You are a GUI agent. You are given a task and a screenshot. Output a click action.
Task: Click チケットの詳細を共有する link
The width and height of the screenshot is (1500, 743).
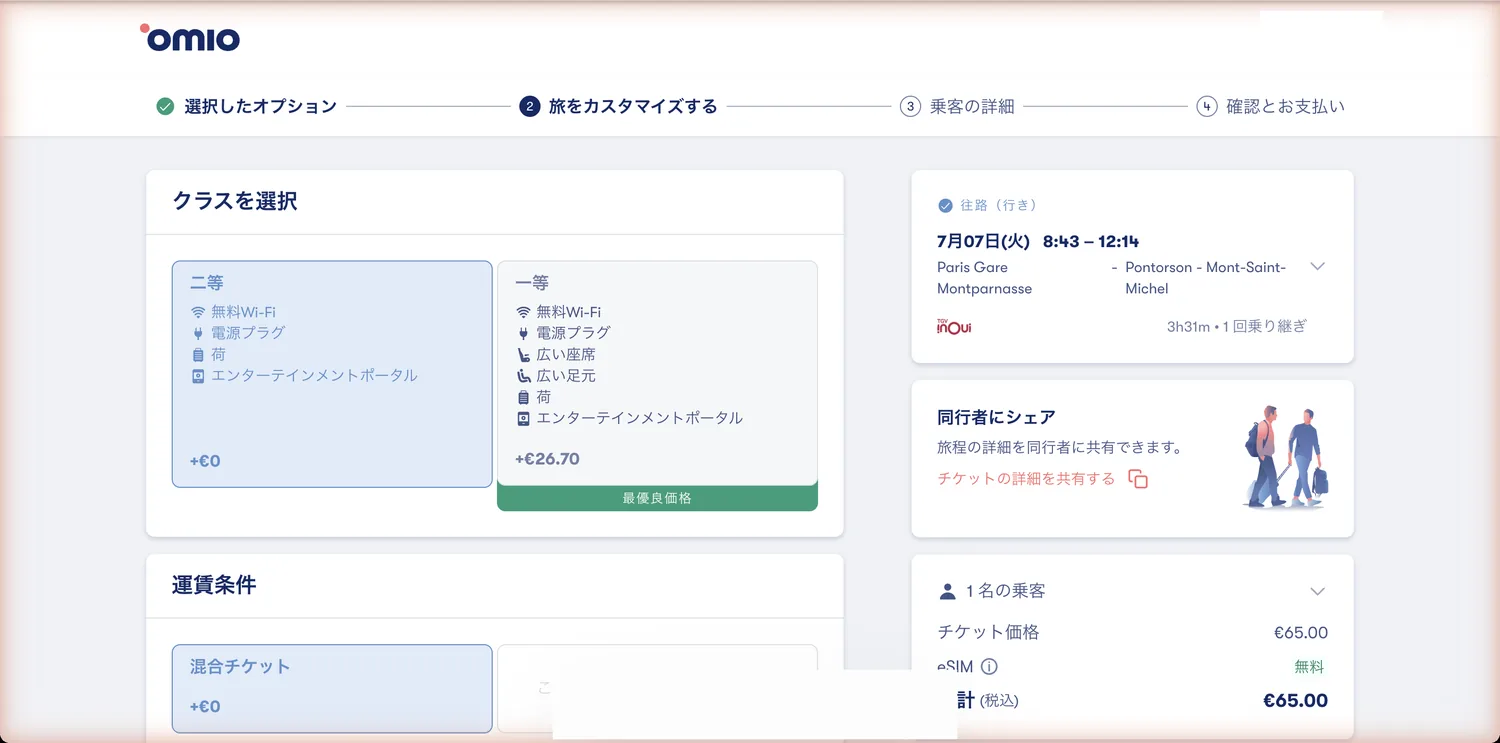click(1026, 479)
